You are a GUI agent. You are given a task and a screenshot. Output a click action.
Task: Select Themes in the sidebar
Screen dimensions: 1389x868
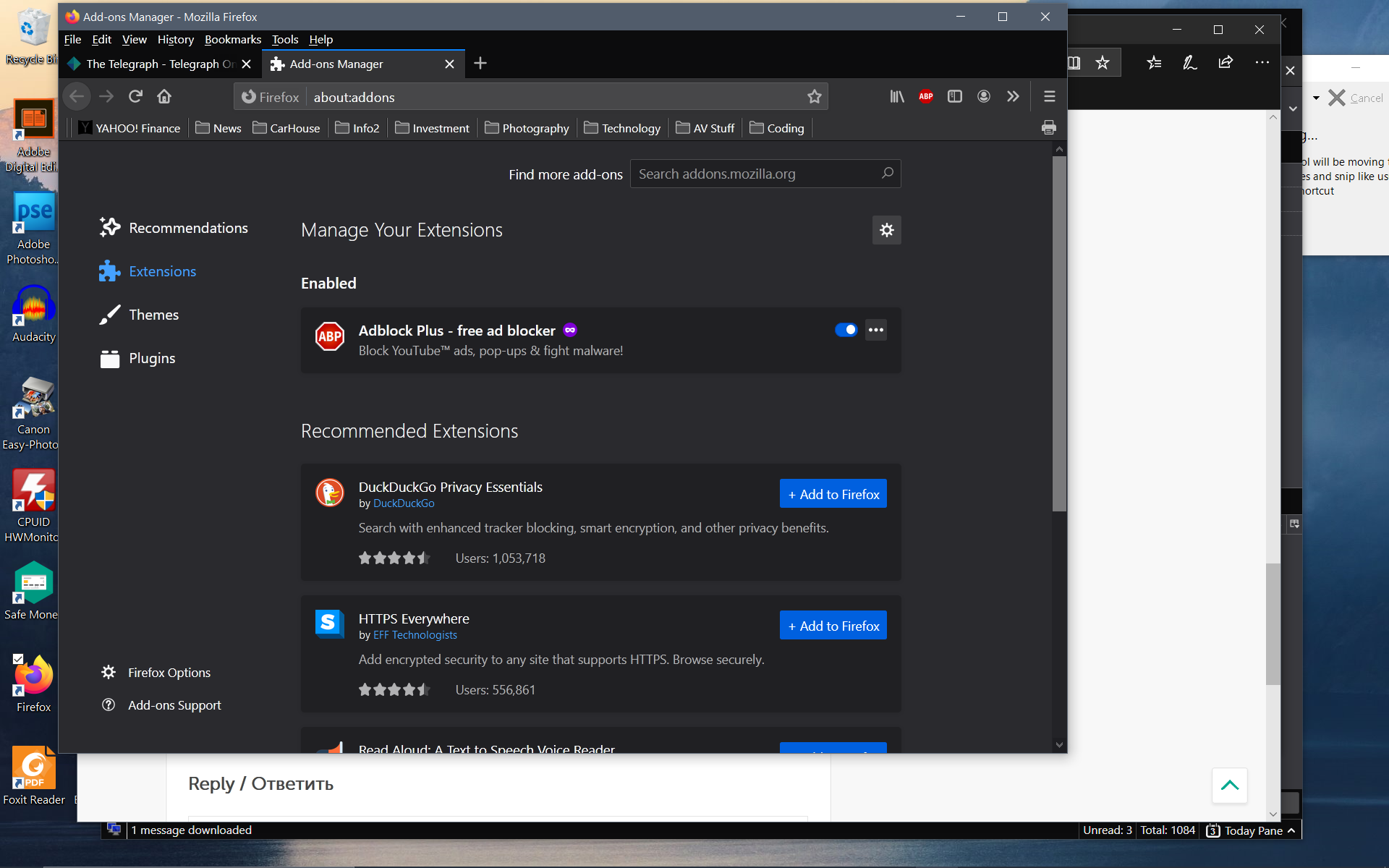pyautogui.click(x=153, y=315)
